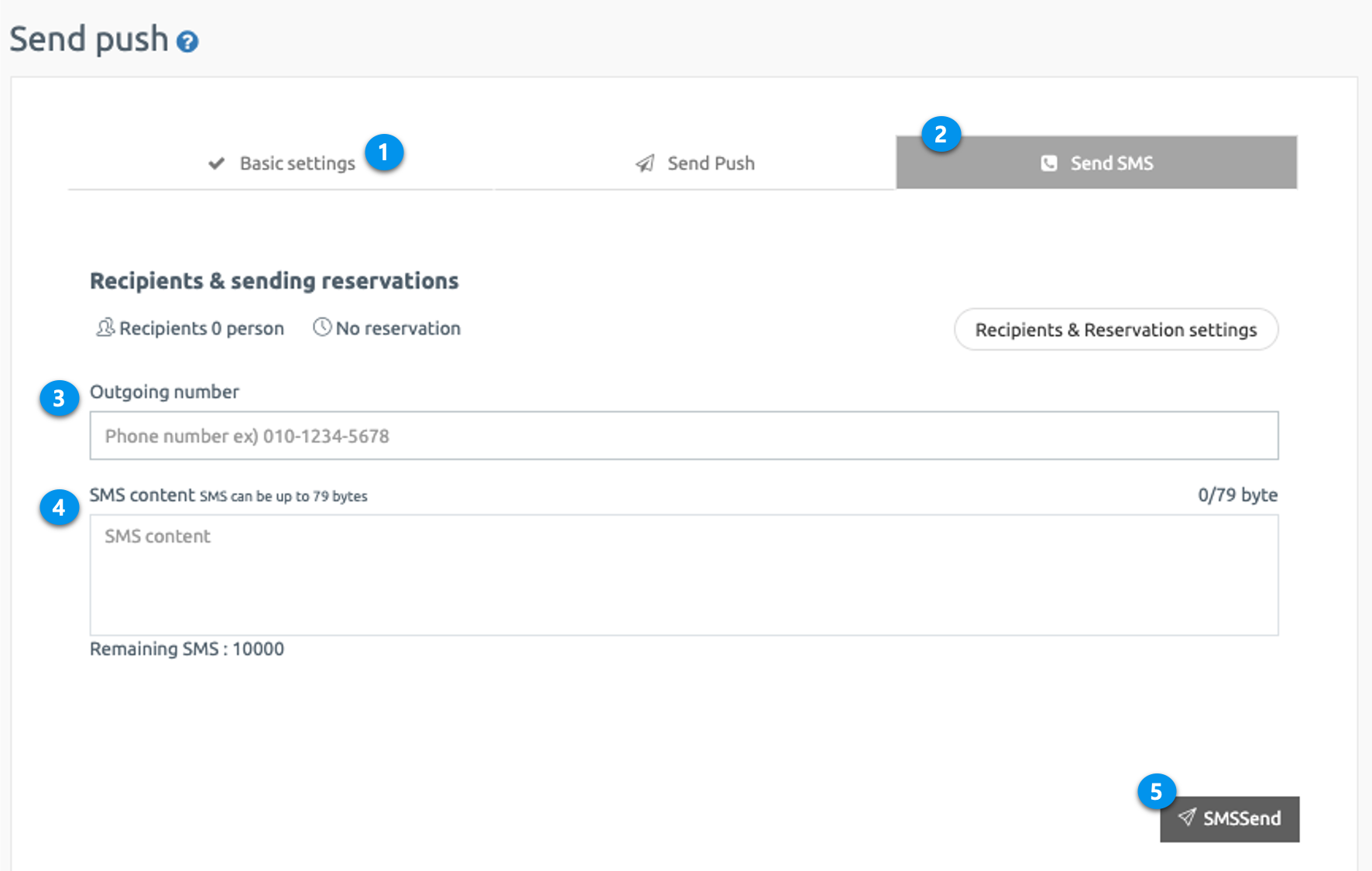
Task: Select the Send SMS tab
Action: [1111, 163]
